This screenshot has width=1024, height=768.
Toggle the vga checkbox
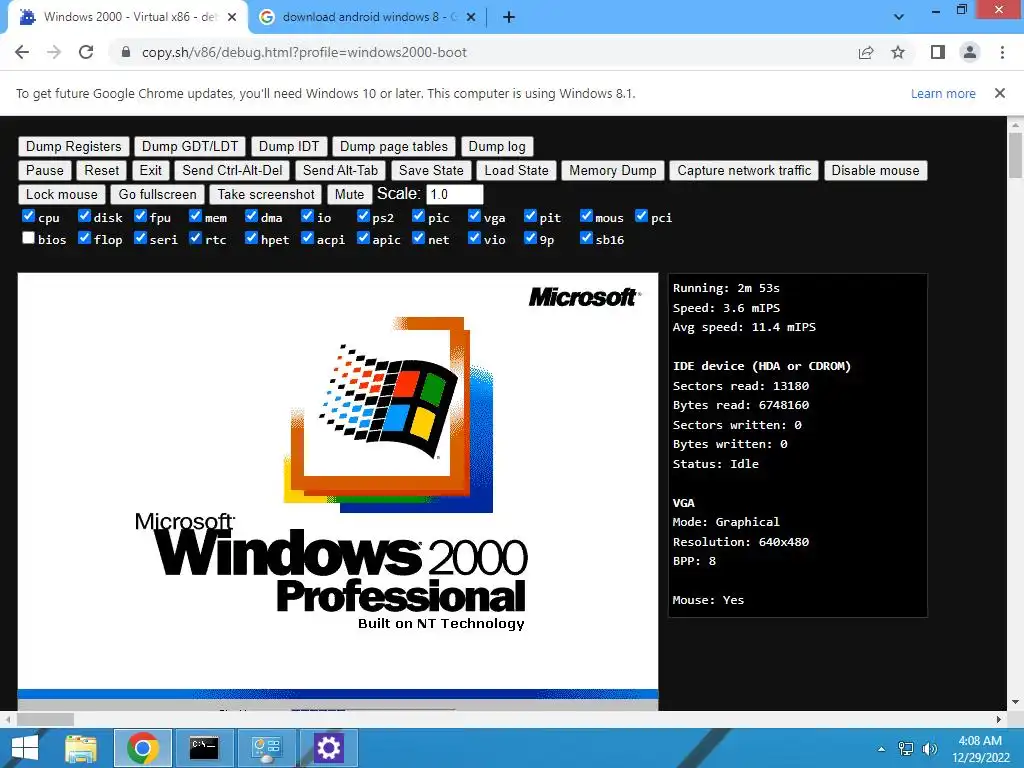[x=475, y=216]
